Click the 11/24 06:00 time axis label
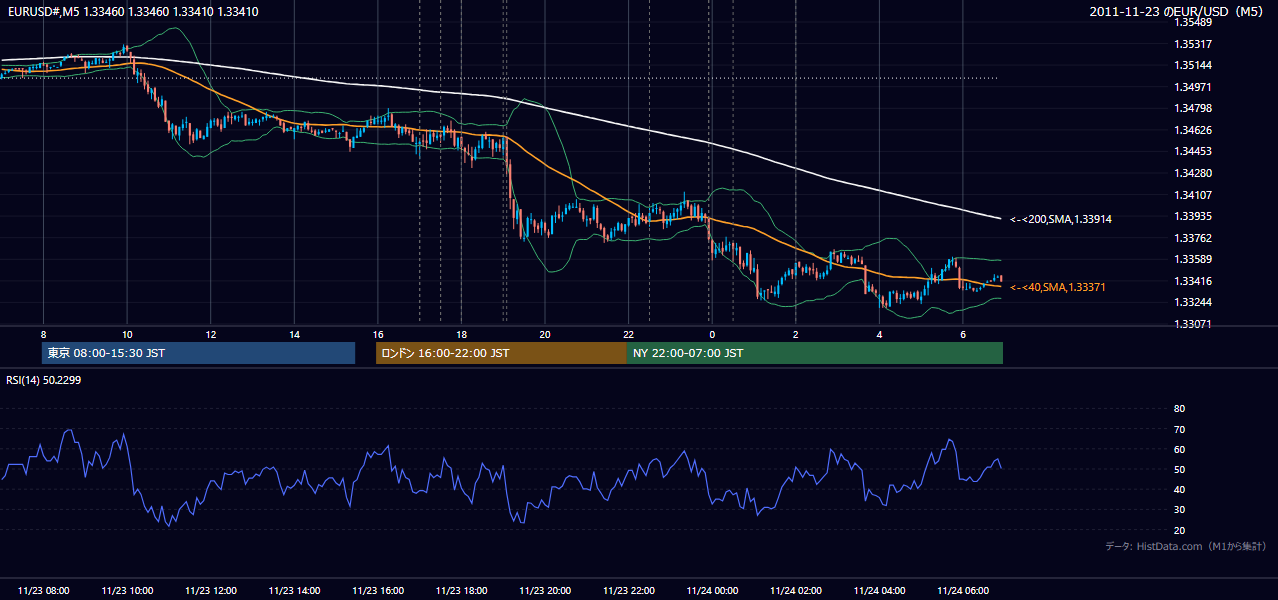The image size is (1278, 600). pyautogui.click(x=963, y=591)
